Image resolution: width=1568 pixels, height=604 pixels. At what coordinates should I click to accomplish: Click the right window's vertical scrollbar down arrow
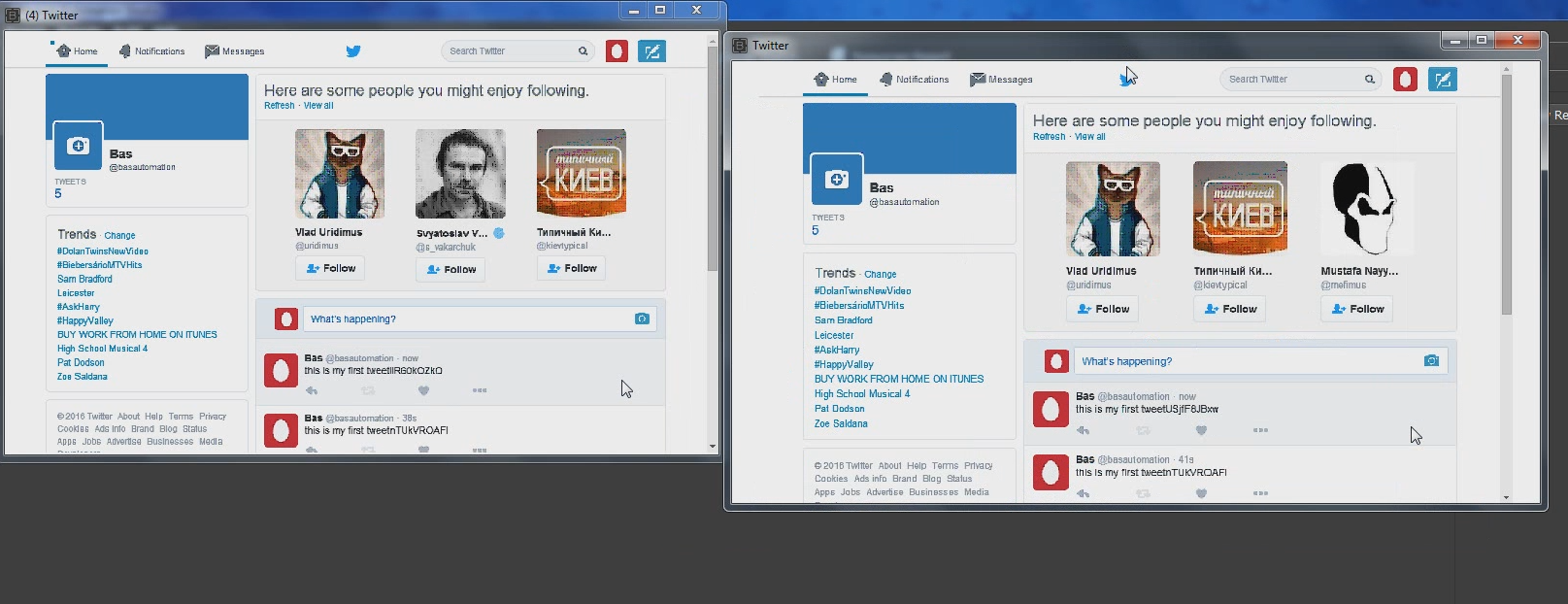1506,497
